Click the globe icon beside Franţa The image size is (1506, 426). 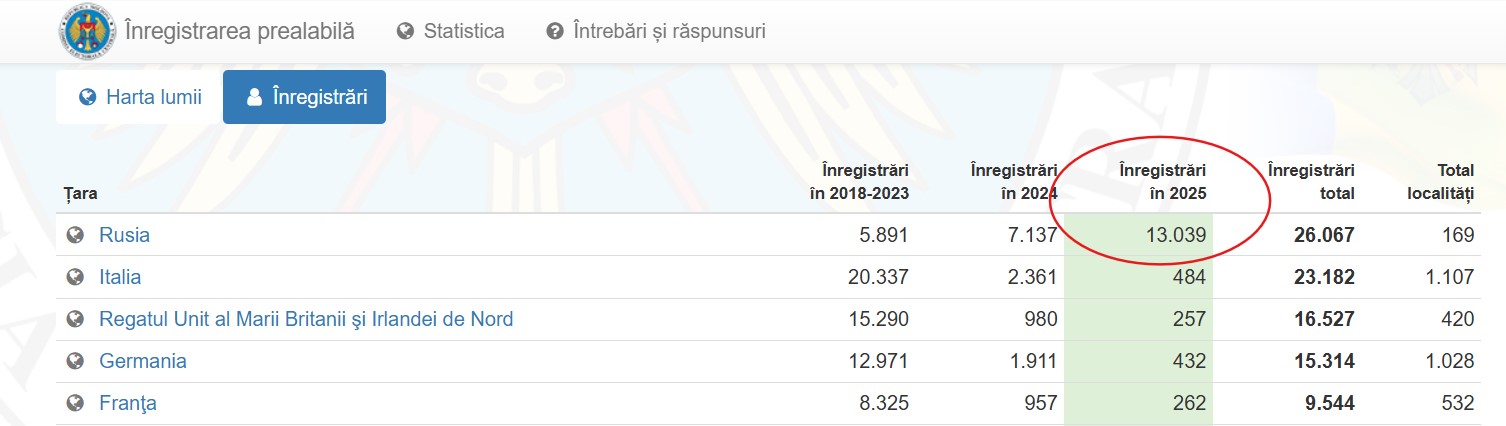coord(74,403)
